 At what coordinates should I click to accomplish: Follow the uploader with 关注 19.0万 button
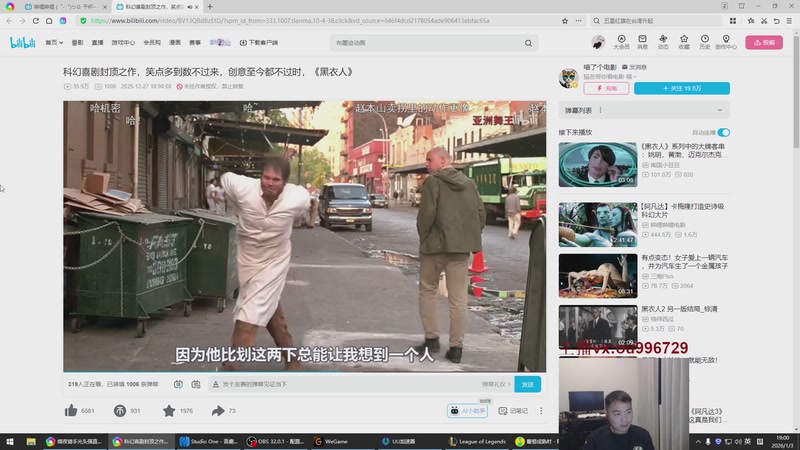tap(682, 88)
